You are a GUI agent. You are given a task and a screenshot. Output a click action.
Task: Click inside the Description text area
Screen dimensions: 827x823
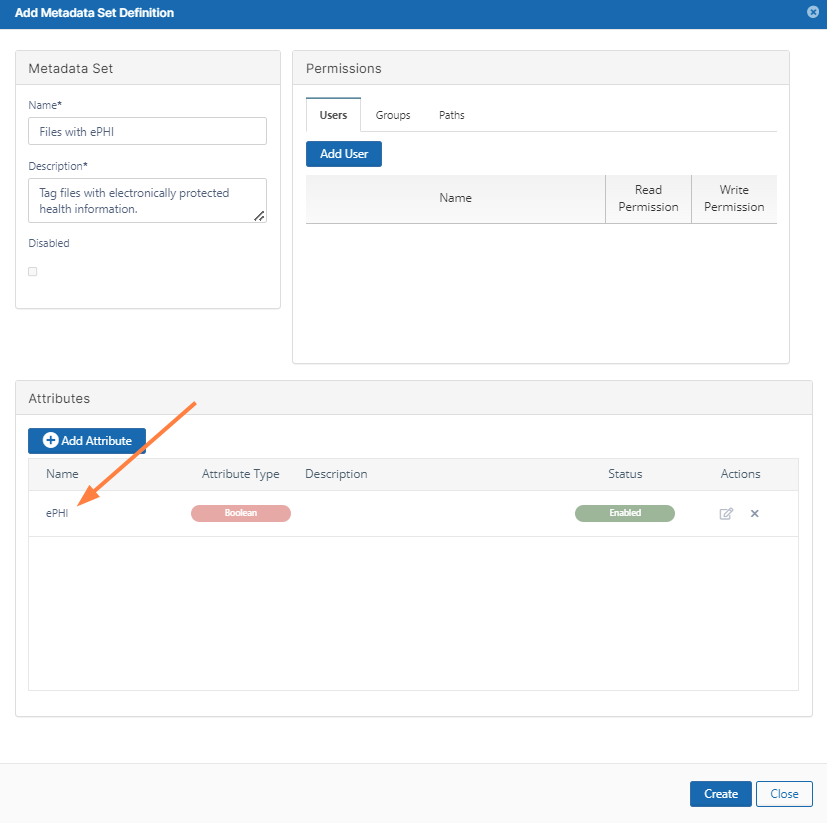pos(147,201)
